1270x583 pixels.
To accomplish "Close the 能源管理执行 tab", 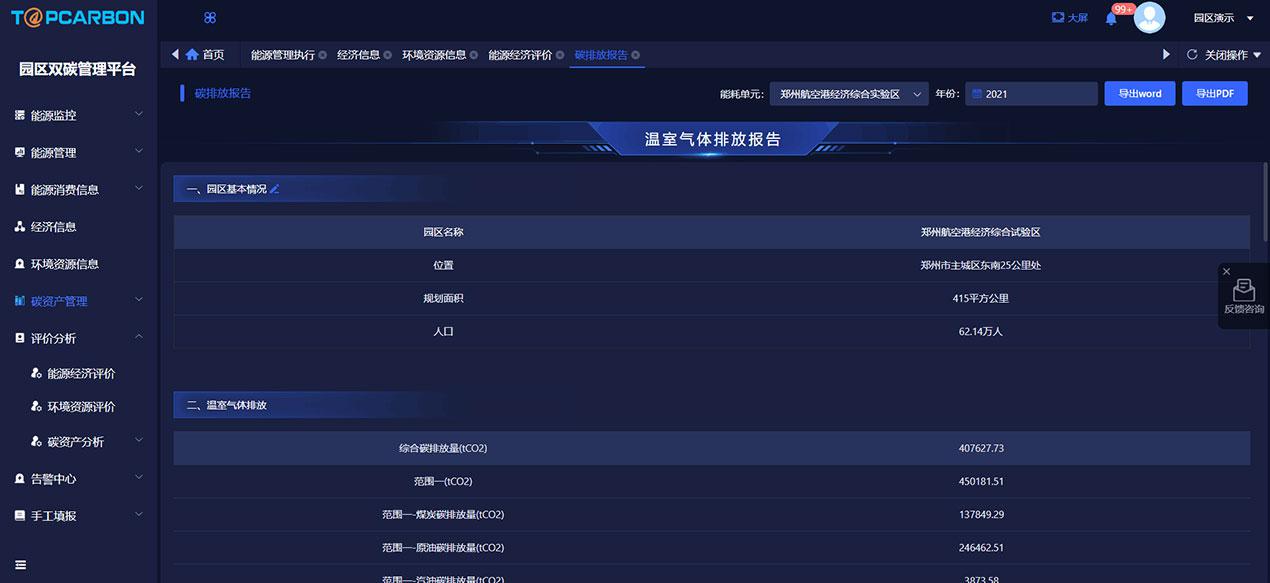I will (323, 55).
